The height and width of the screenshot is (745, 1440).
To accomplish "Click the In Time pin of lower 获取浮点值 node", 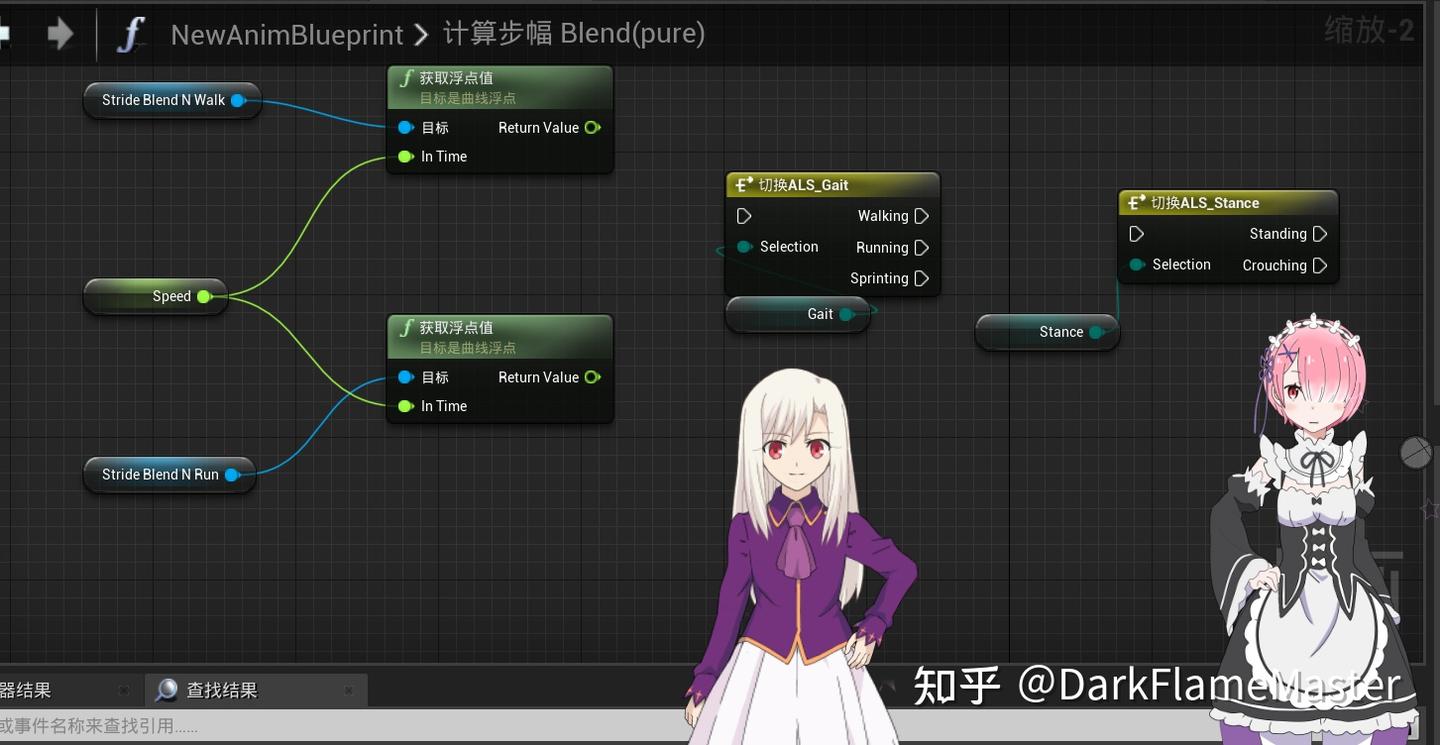I will point(405,406).
